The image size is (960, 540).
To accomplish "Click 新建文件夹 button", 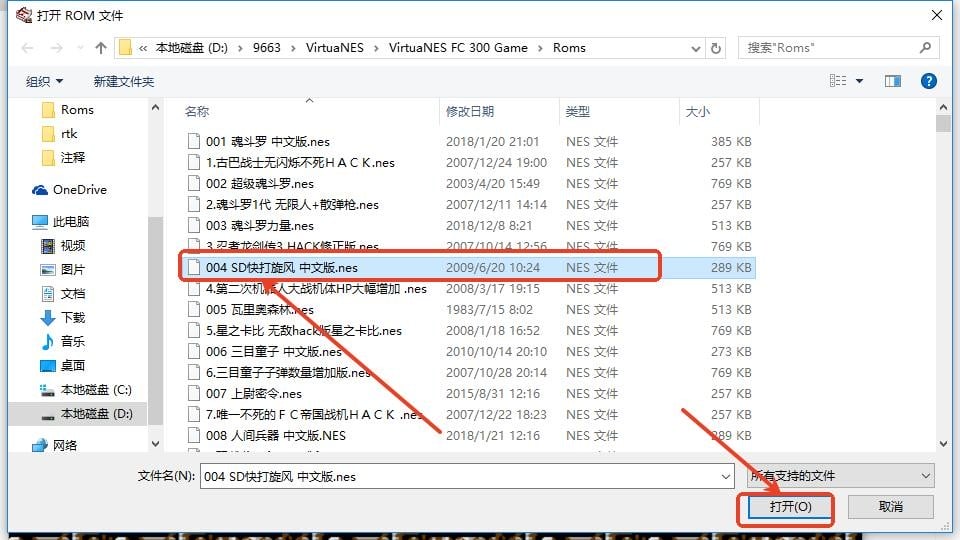I will coord(124,81).
